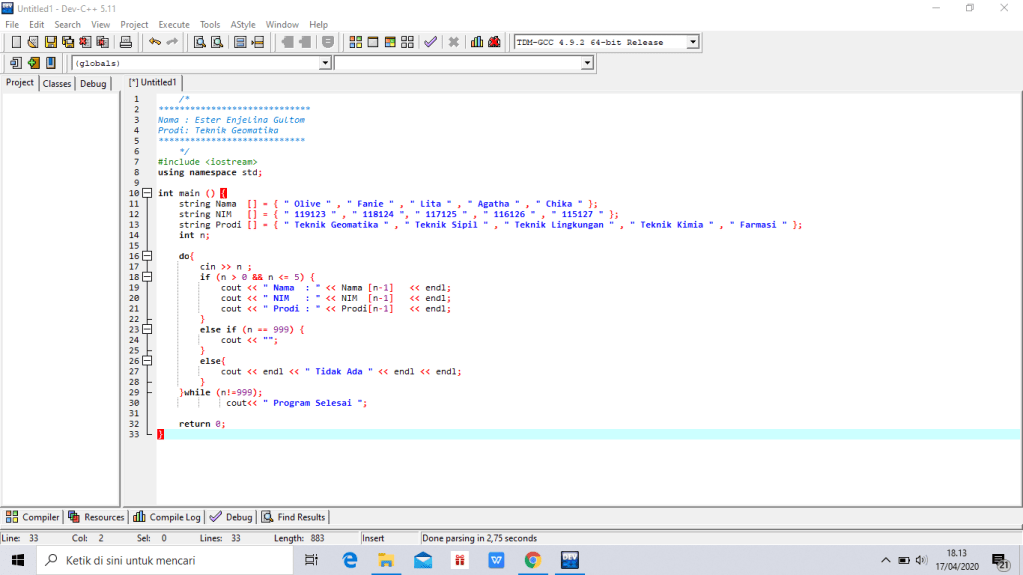Click the Undo arrow icon
Screen dimensions: 1023x575
[154, 42]
